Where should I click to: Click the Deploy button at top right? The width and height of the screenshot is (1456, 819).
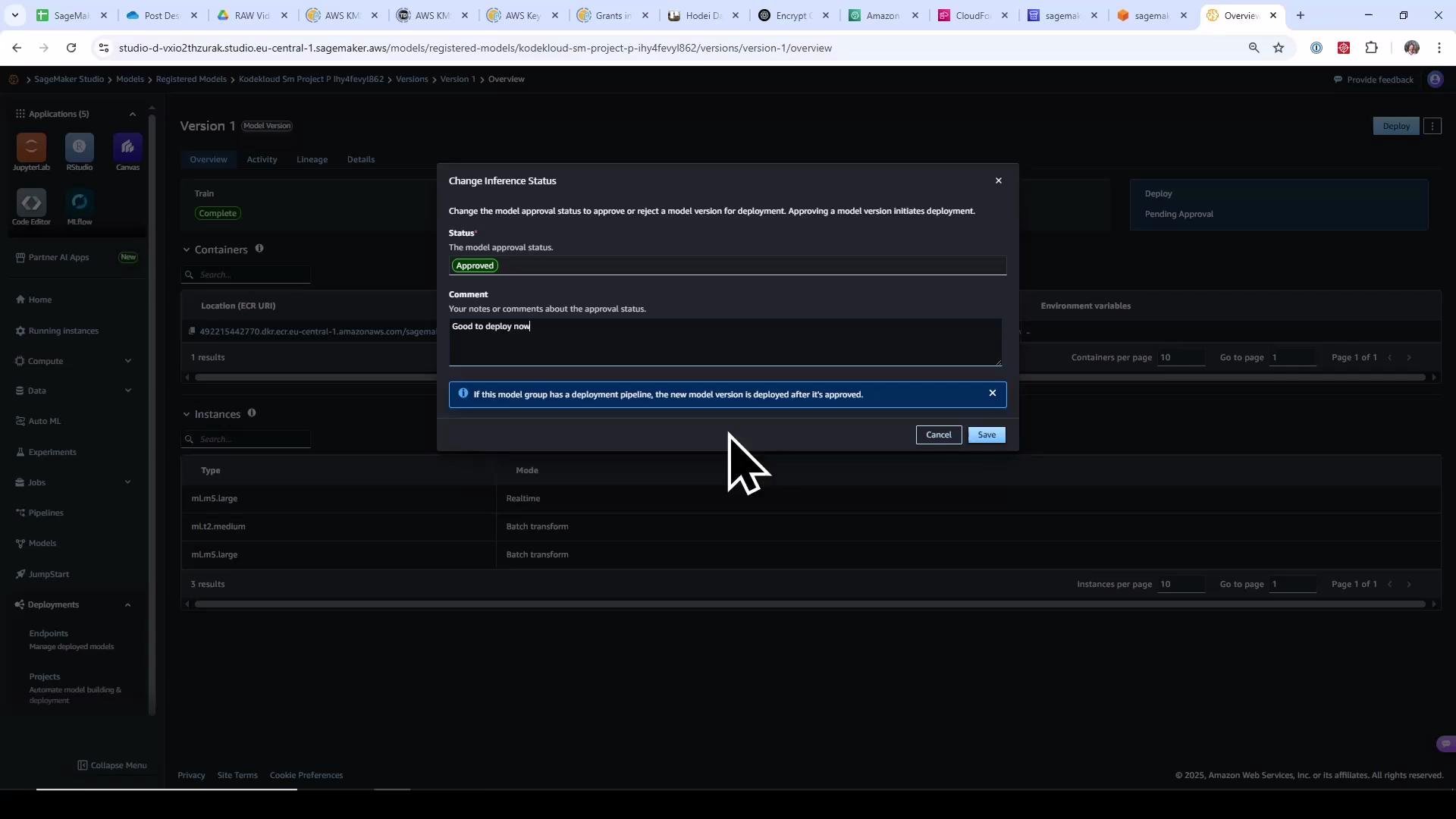click(1396, 126)
